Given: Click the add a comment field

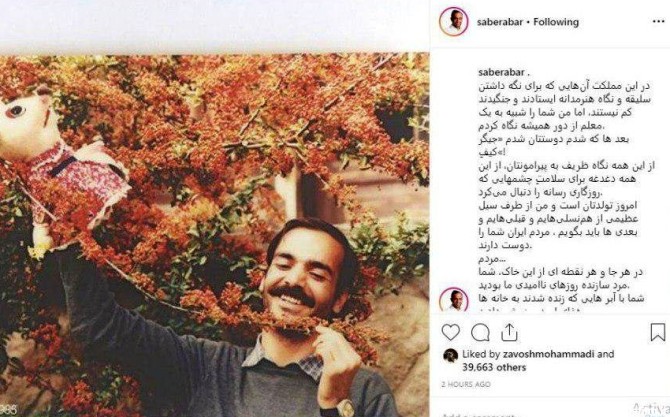Looking at the screenshot, I should click(534, 414).
